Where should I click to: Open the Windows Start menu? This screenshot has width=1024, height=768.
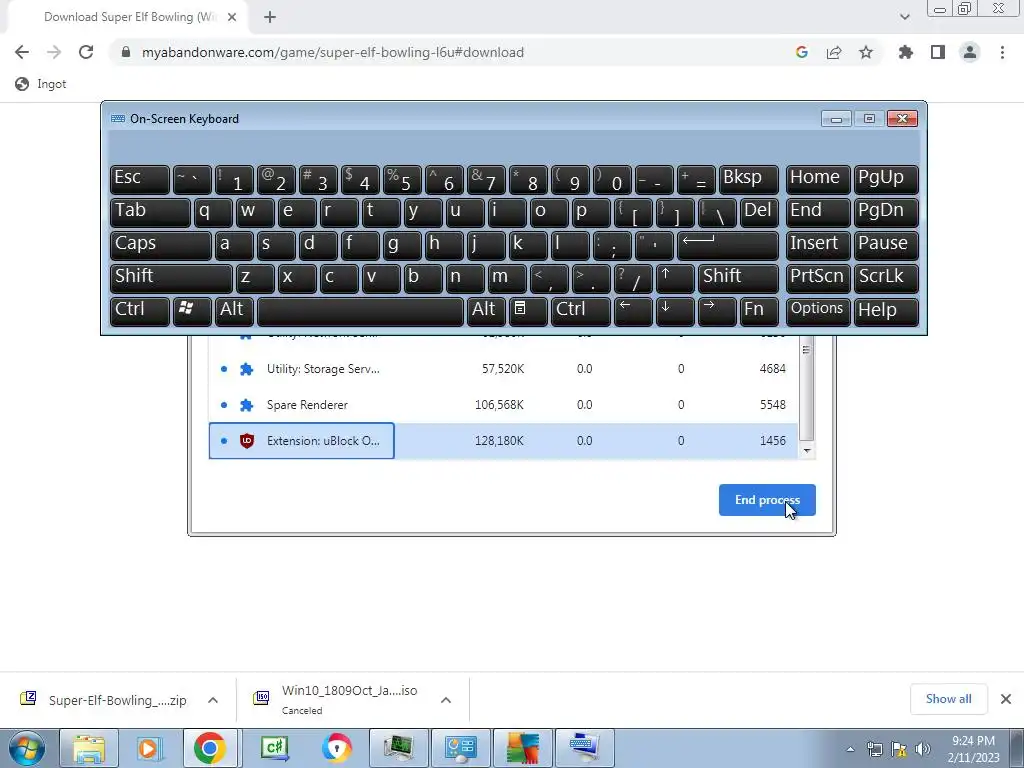point(26,748)
